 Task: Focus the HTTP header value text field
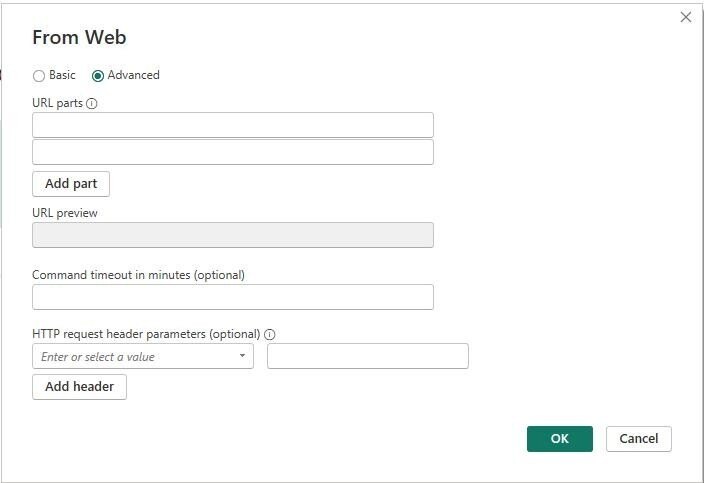pyautogui.click(x=368, y=356)
